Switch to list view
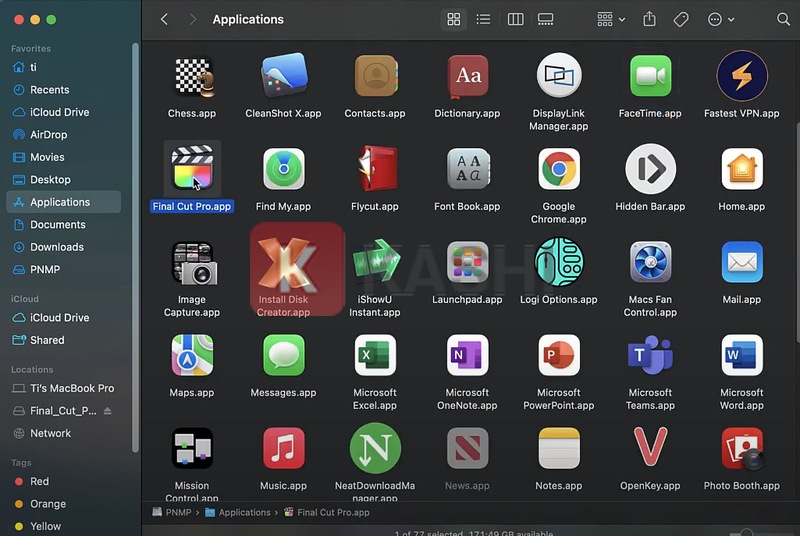The image size is (800, 536). point(483,19)
